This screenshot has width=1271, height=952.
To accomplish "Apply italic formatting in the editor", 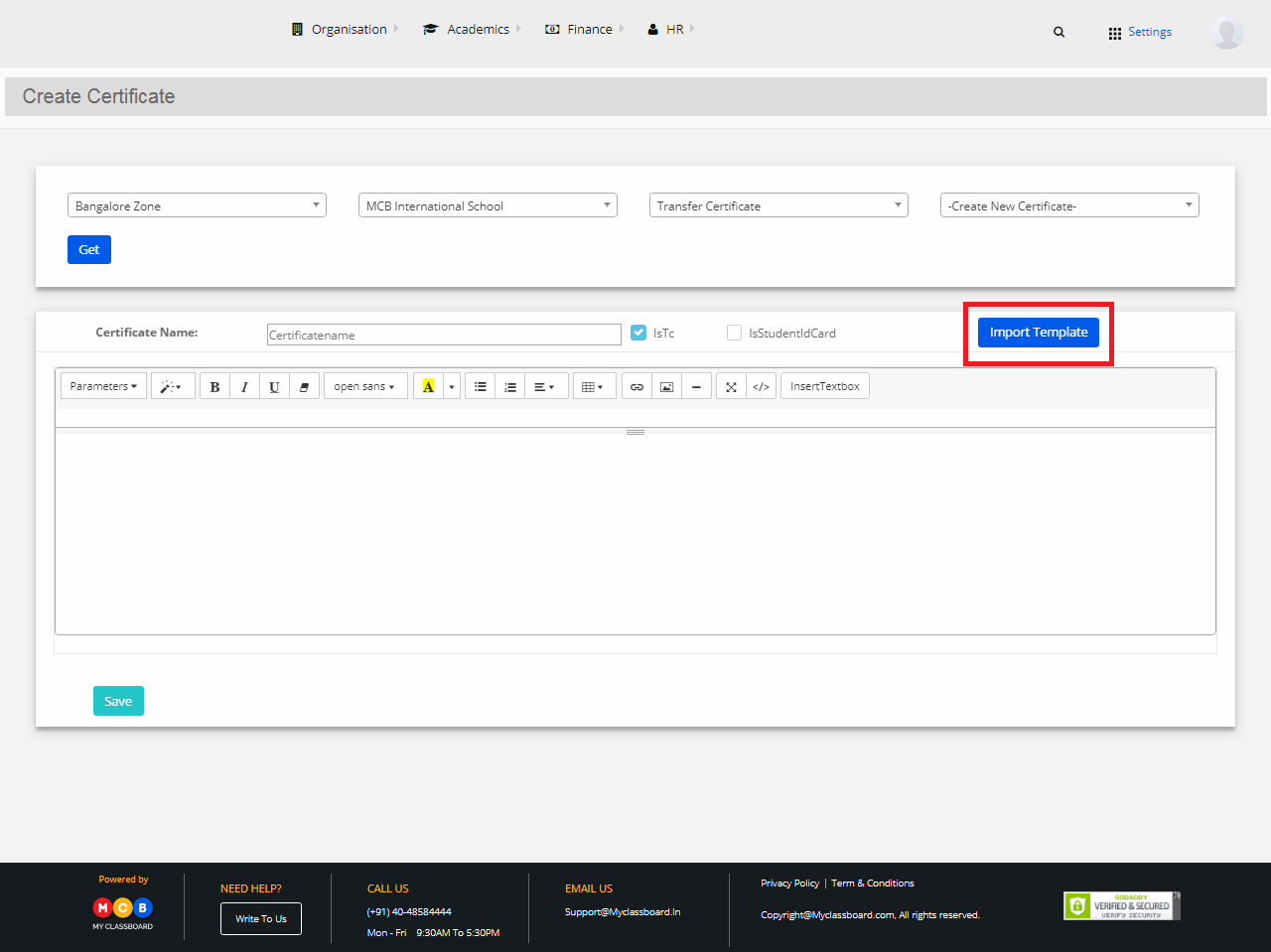I will coord(244,386).
